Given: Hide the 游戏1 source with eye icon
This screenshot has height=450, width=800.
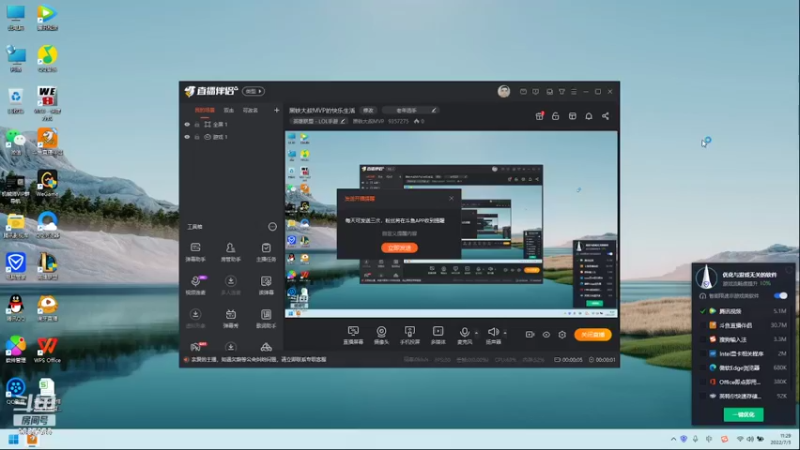Looking at the screenshot, I should [x=187, y=137].
